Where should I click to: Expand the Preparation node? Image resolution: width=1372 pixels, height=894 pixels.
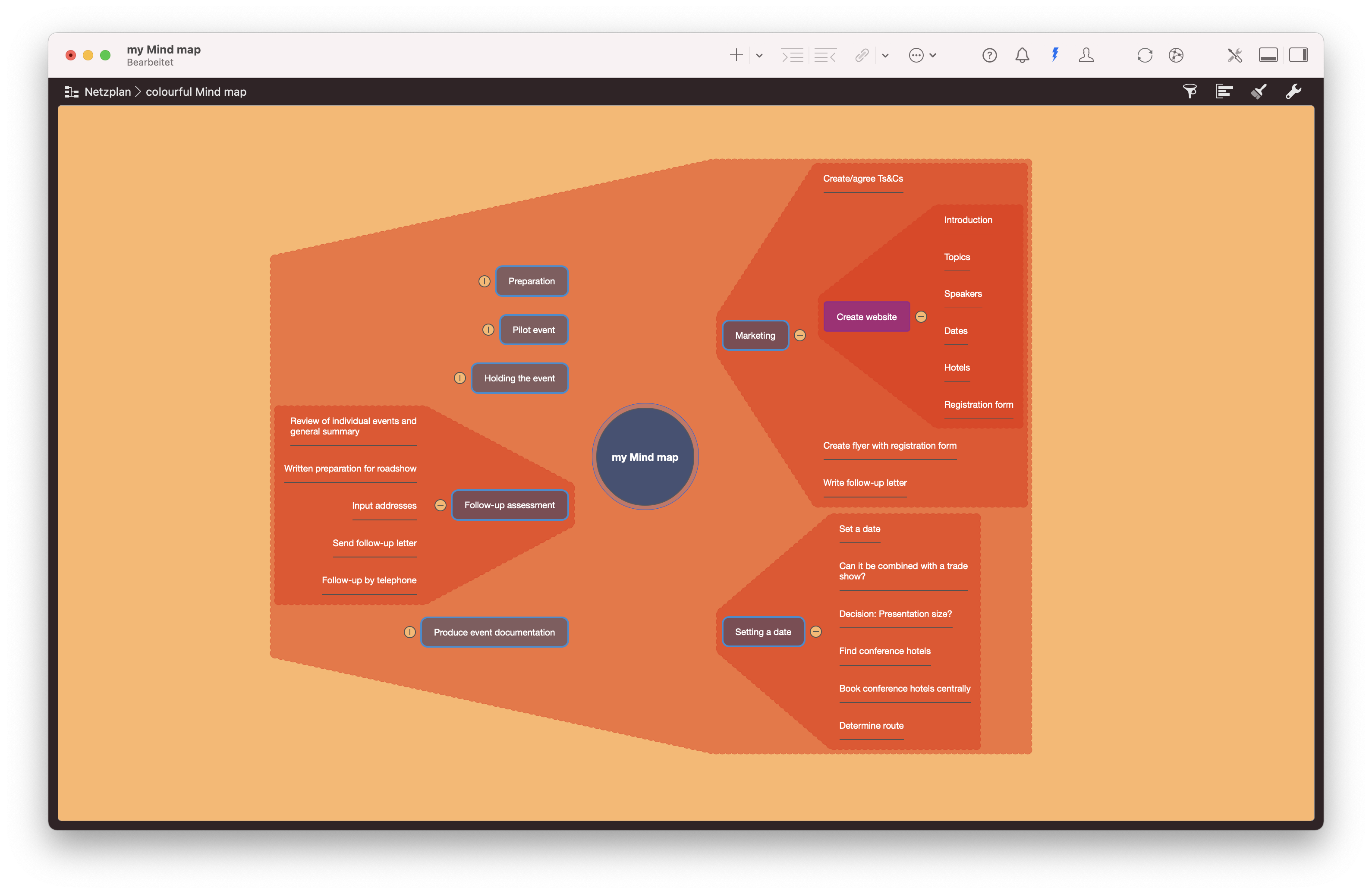coord(484,281)
